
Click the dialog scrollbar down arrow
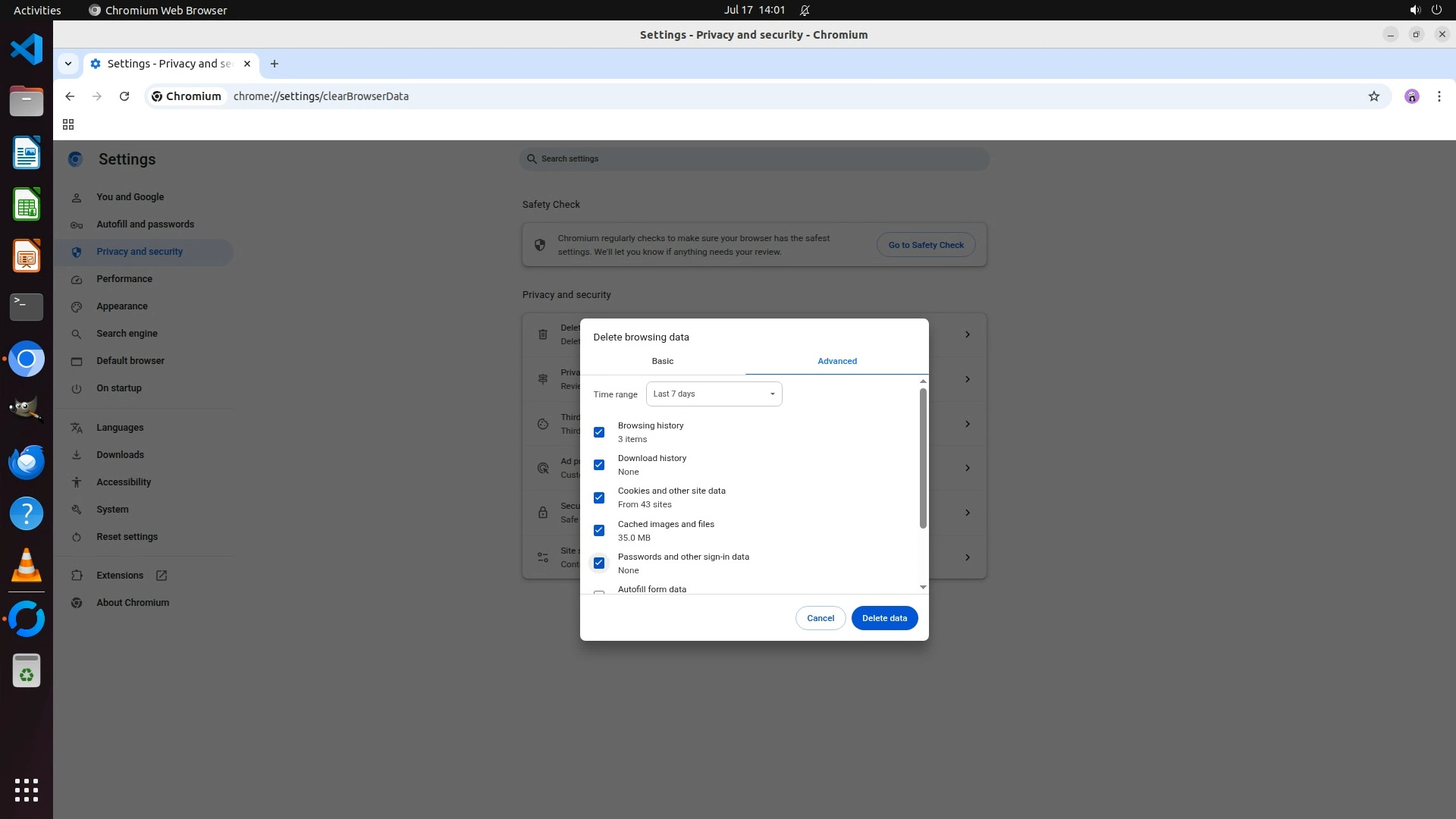pyautogui.click(x=923, y=587)
